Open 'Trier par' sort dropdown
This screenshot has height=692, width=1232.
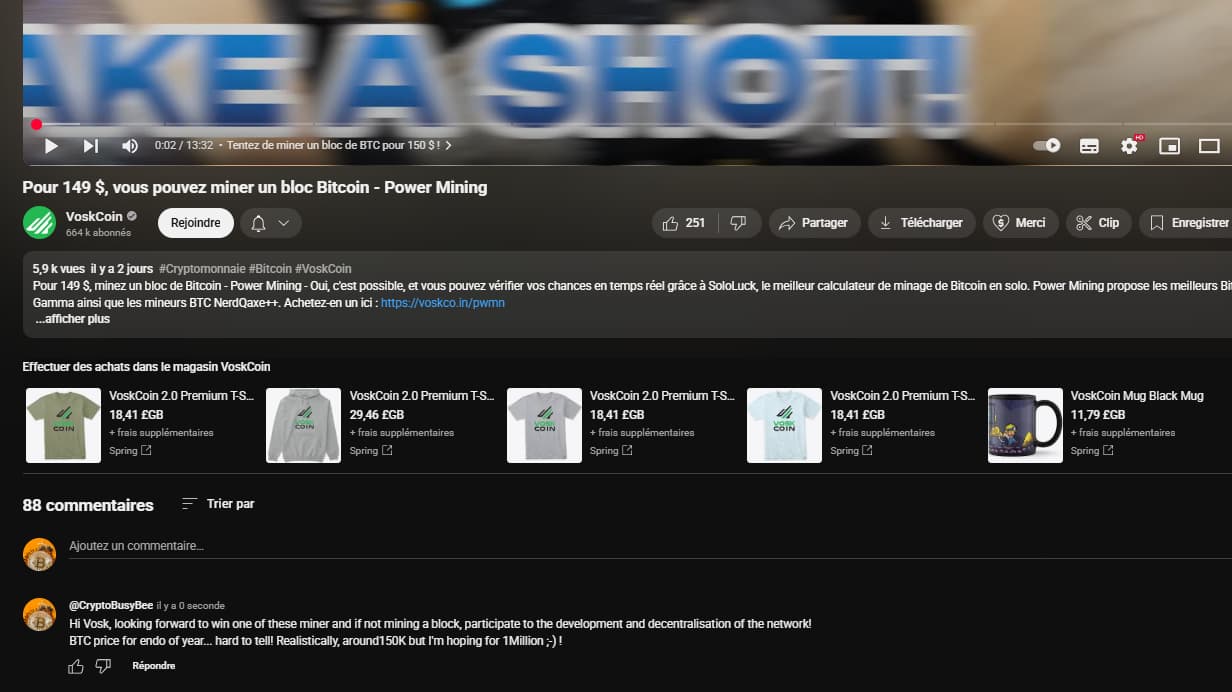218,504
